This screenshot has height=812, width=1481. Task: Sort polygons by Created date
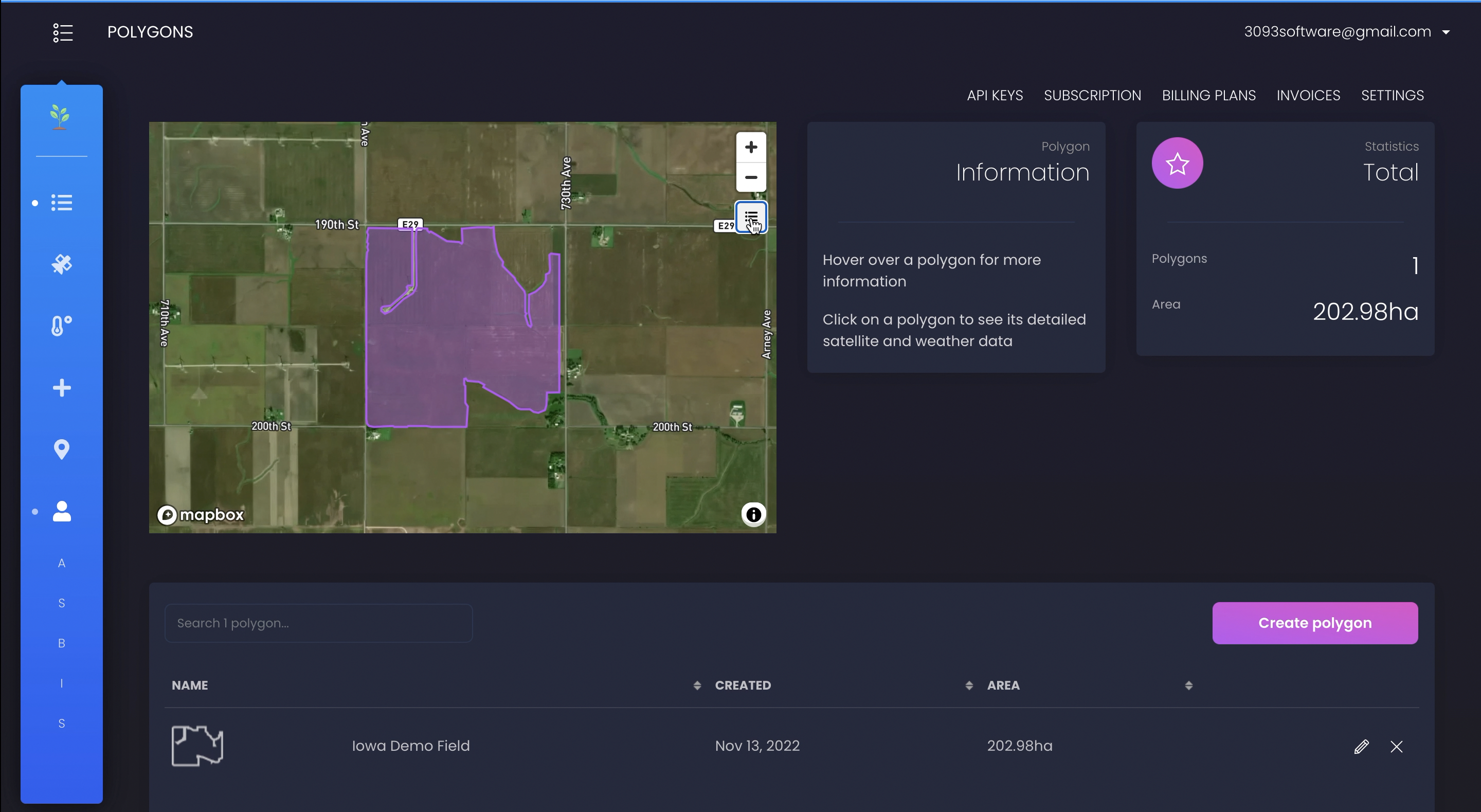pyautogui.click(x=969, y=685)
